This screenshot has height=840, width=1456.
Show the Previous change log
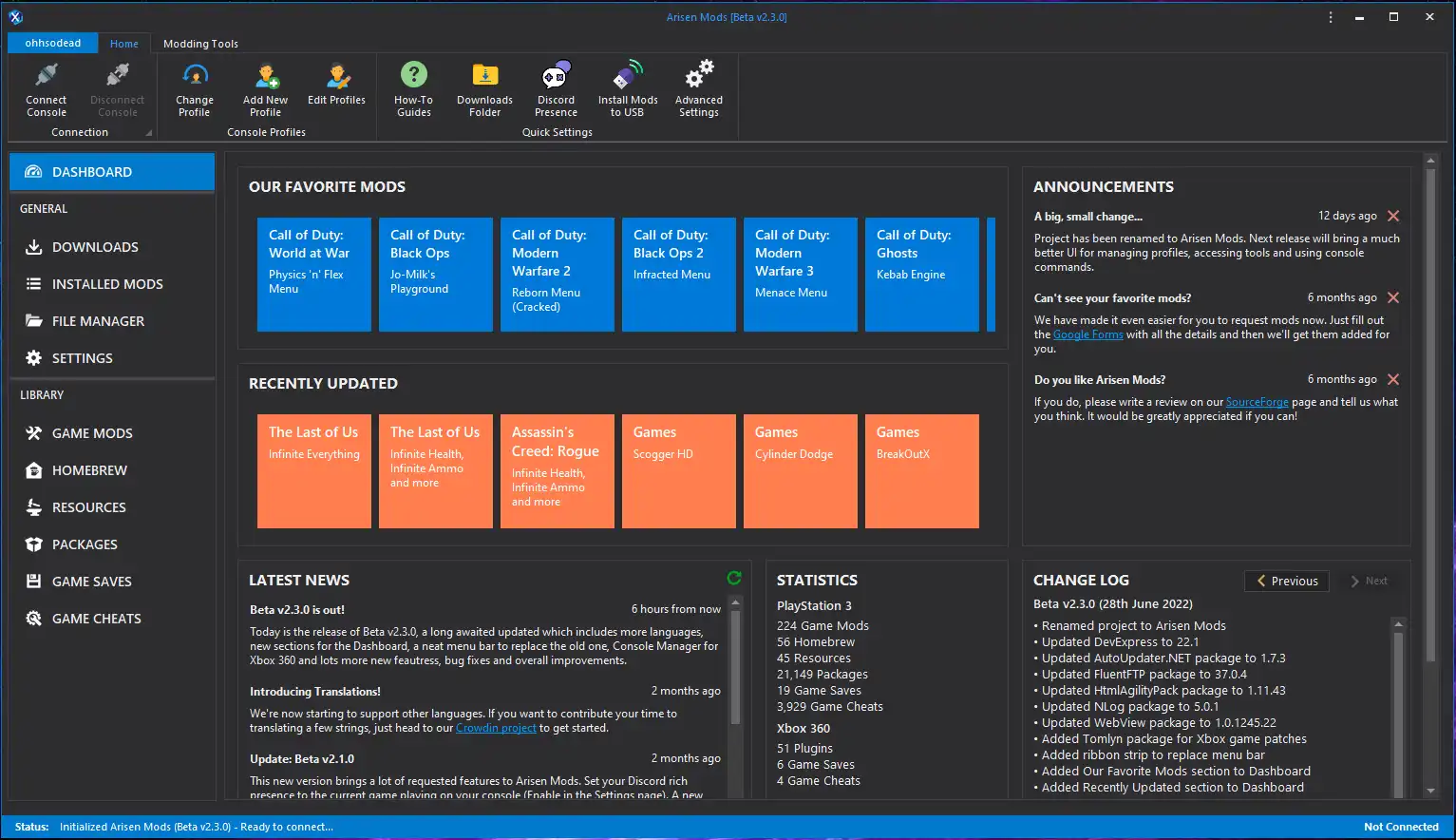pyautogui.click(x=1287, y=581)
